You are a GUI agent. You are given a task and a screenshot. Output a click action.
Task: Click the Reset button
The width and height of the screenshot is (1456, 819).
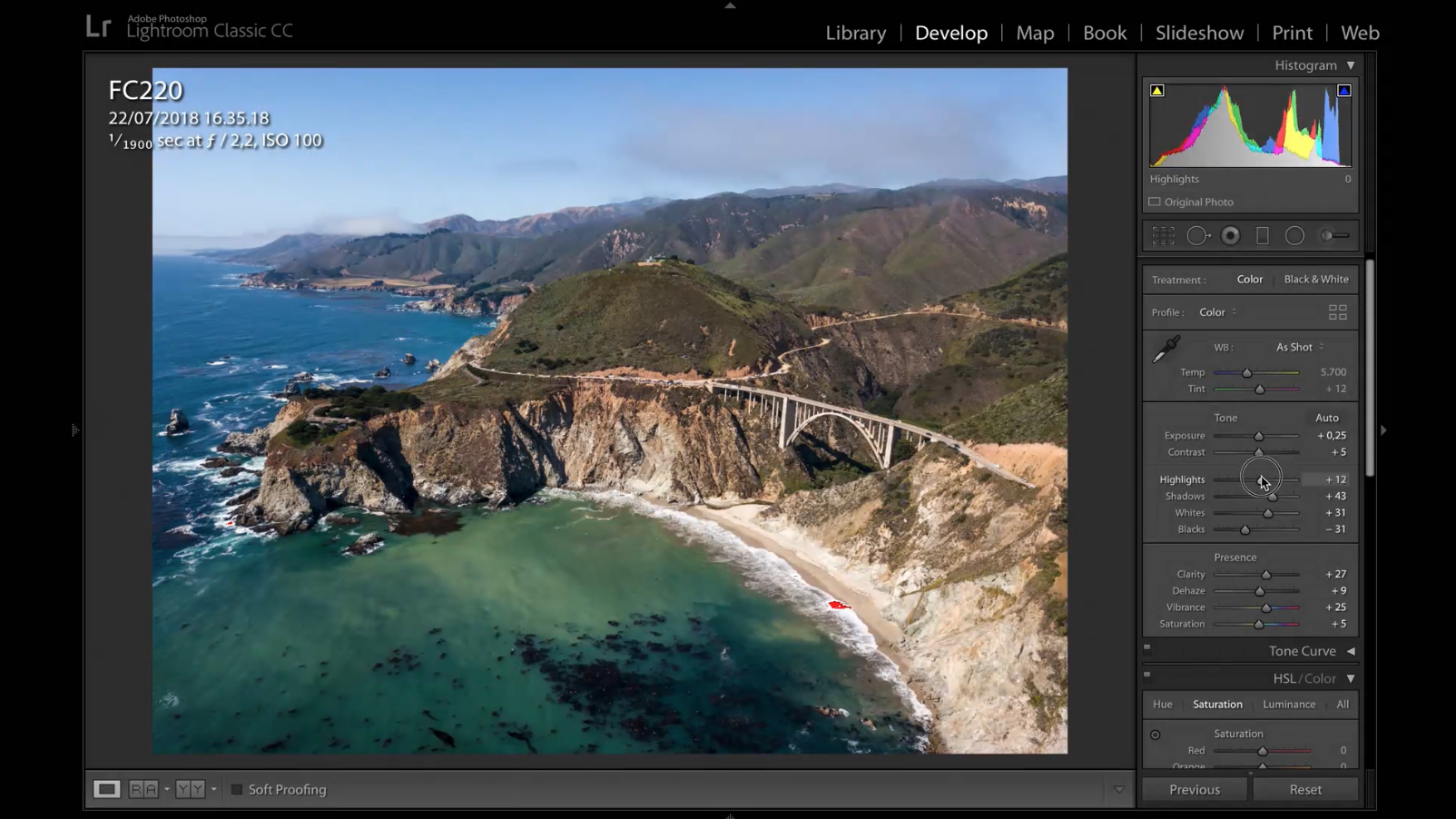[x=1305, y=790]
